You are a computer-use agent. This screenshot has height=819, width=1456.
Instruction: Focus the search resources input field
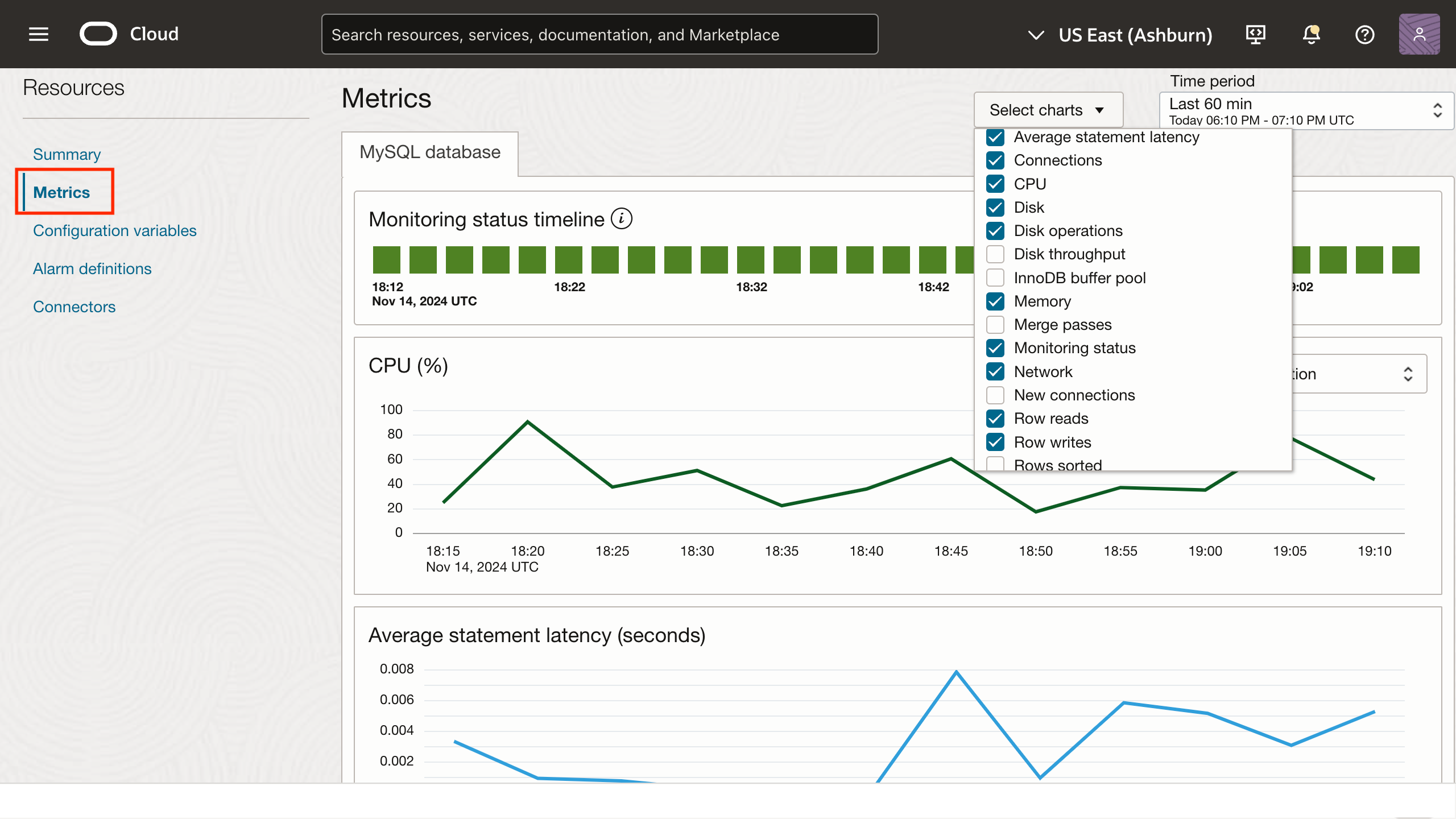[x=599, y=35]
